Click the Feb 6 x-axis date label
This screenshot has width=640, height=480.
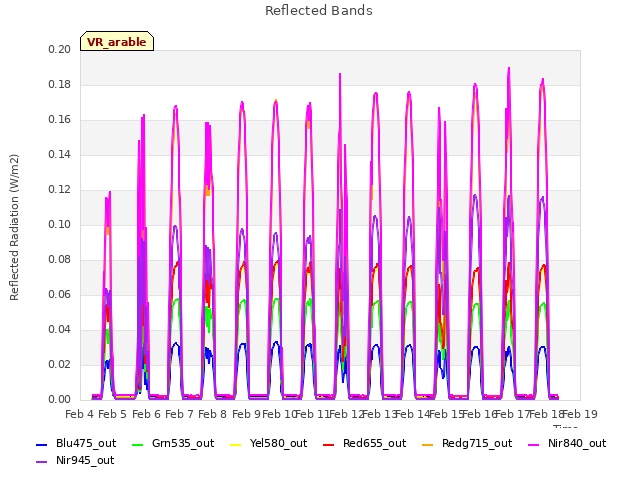click(x=146, y=414)
